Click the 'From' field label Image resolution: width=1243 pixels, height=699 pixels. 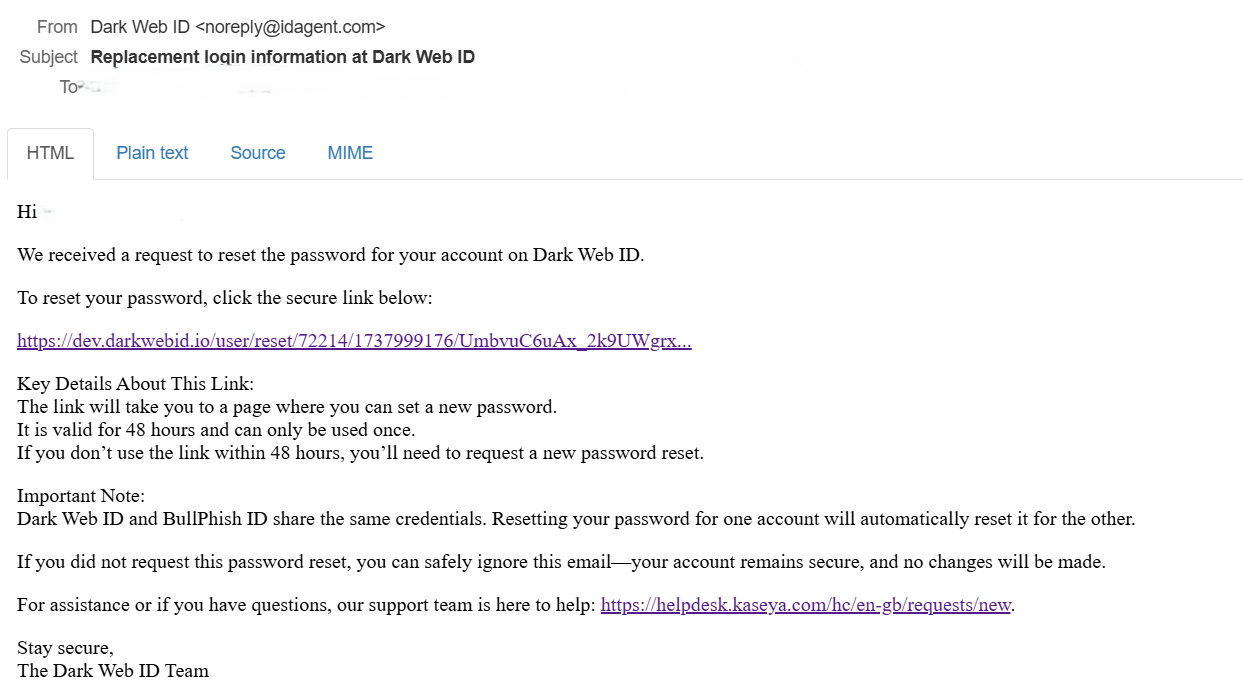point(57,27)
